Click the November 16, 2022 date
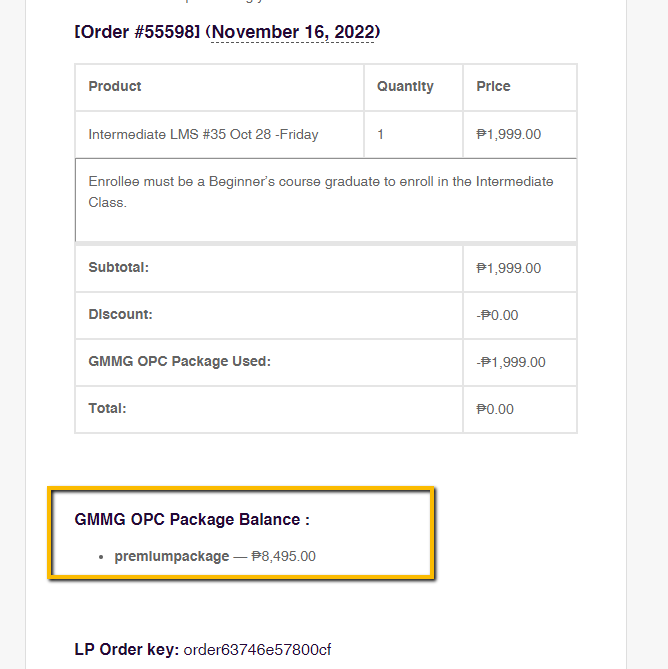Screen dimensions: 668x669 click(x=292, y=32)
